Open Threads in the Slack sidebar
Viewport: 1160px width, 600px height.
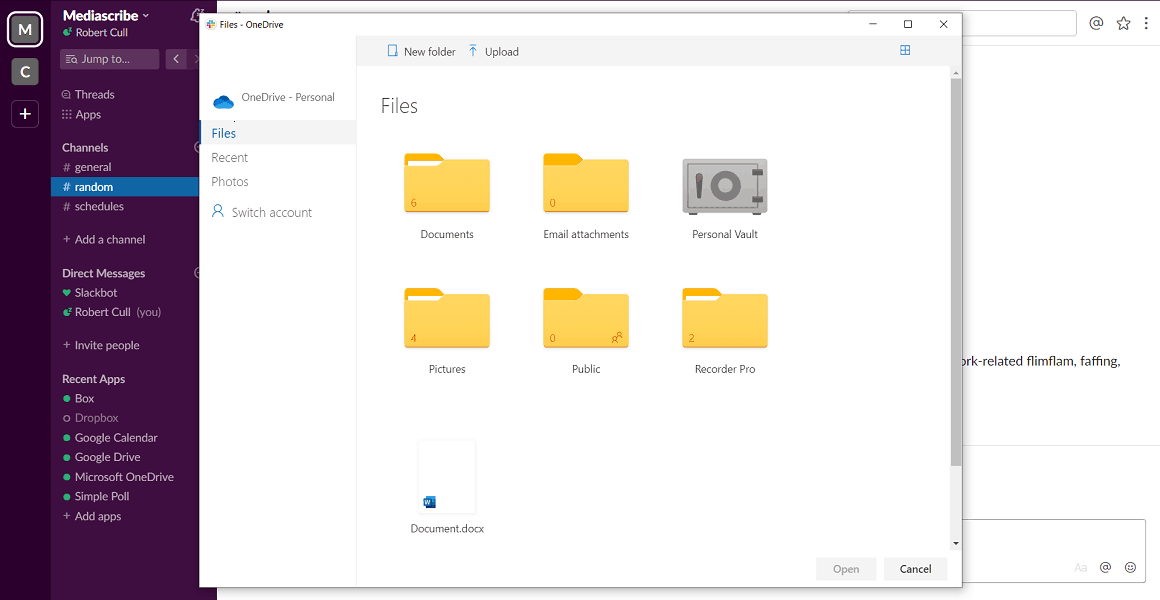[x=88, y=94]
